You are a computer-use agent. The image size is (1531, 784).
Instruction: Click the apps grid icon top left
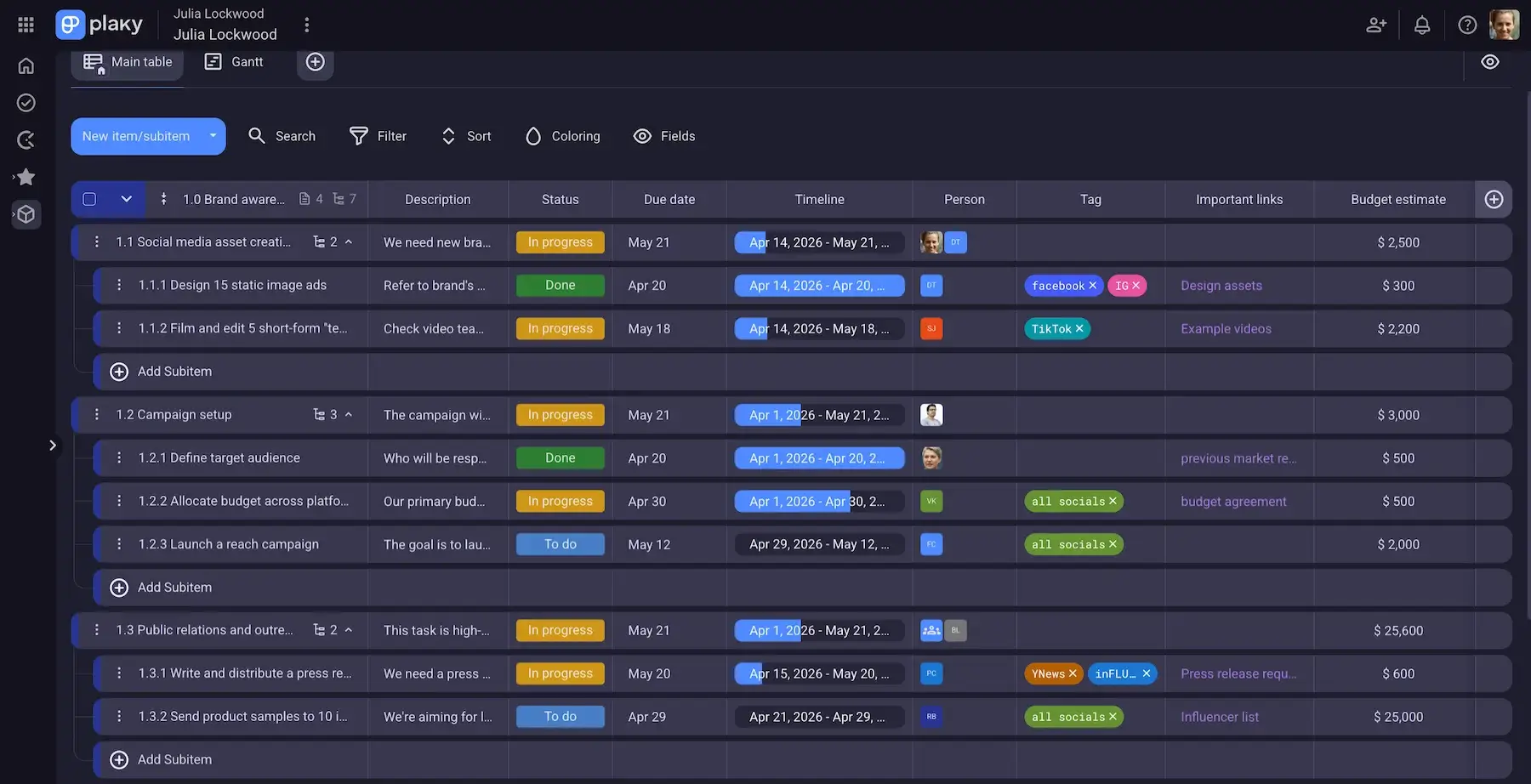[25, 23]
